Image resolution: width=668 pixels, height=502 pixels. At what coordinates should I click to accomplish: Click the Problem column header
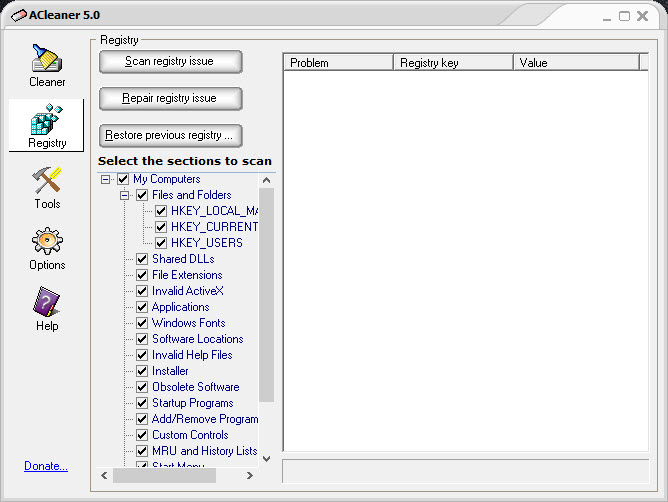point(338,63)
